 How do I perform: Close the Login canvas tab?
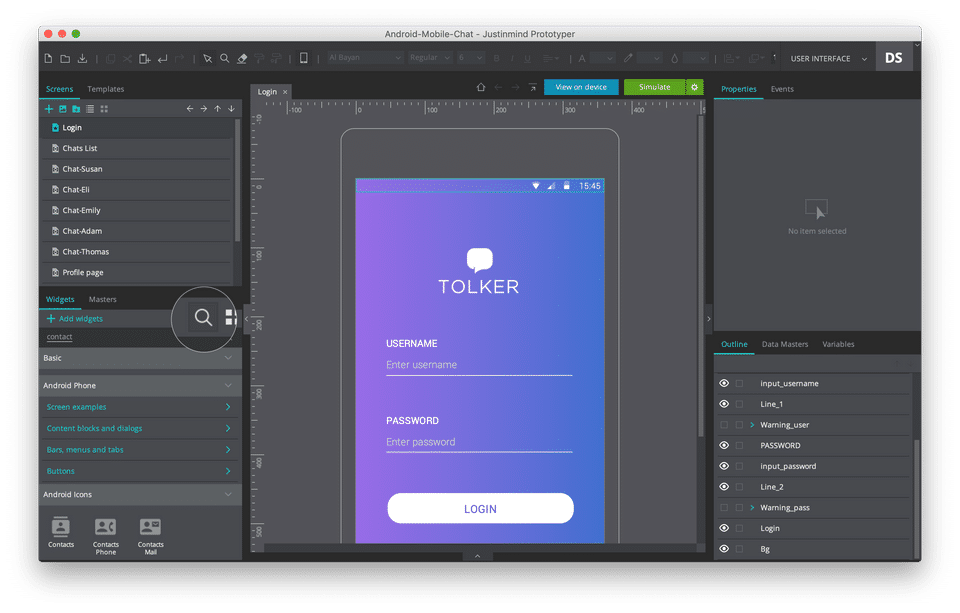pyautogui.click(x=285, y=92)
